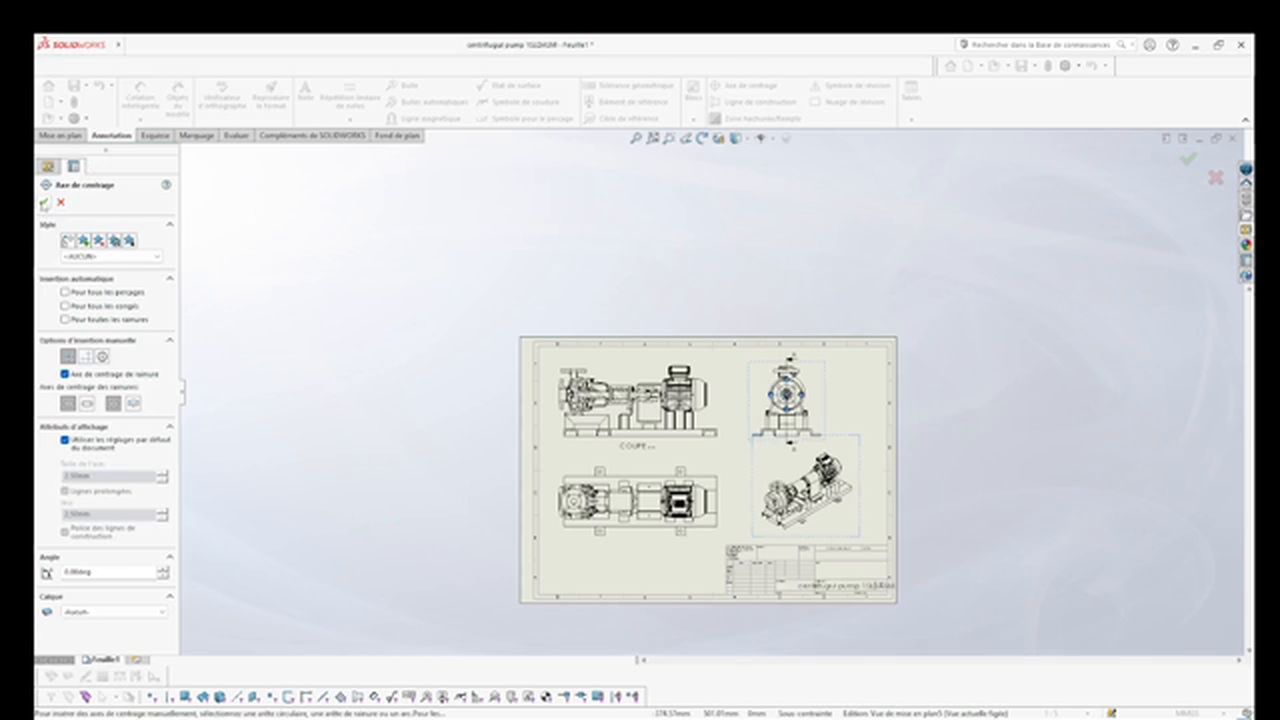Screen dimensions: 1280x720
Task: Click the graphics area green accept checkmark
Action: [x=1187, y=159]
